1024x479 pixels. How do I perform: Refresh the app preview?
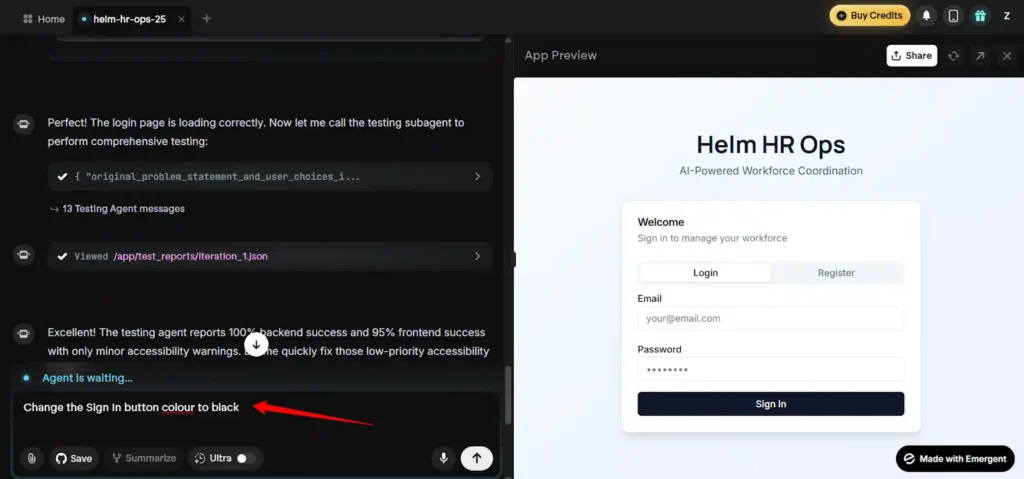tap(953, 56)
